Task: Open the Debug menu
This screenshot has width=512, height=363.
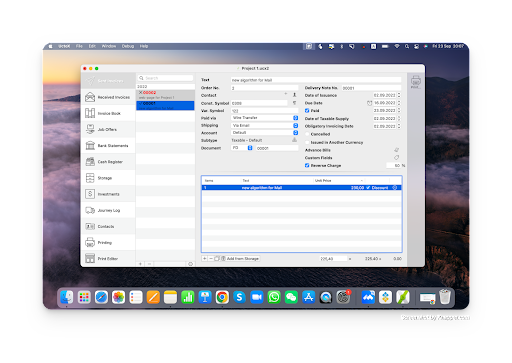Action: click(128, 46)
